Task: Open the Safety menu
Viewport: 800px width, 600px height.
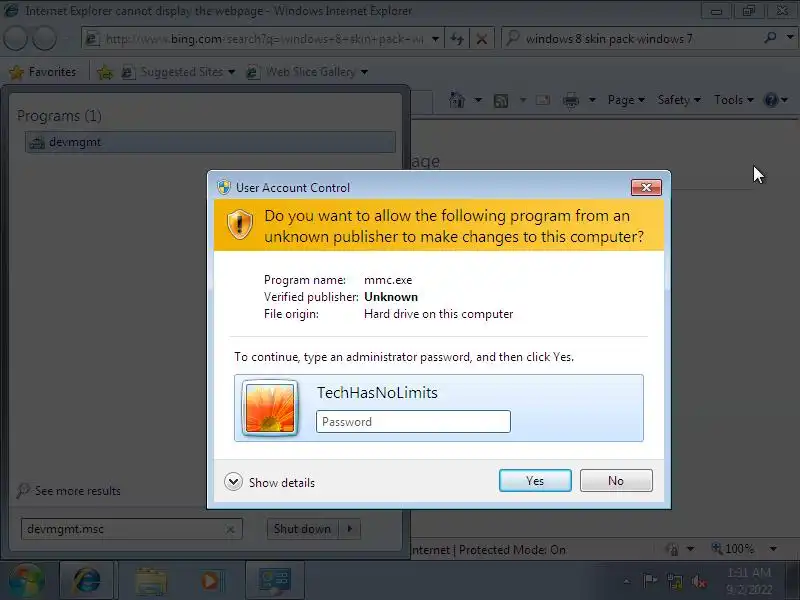Action: pyautogui.click(x=679, y=100)
